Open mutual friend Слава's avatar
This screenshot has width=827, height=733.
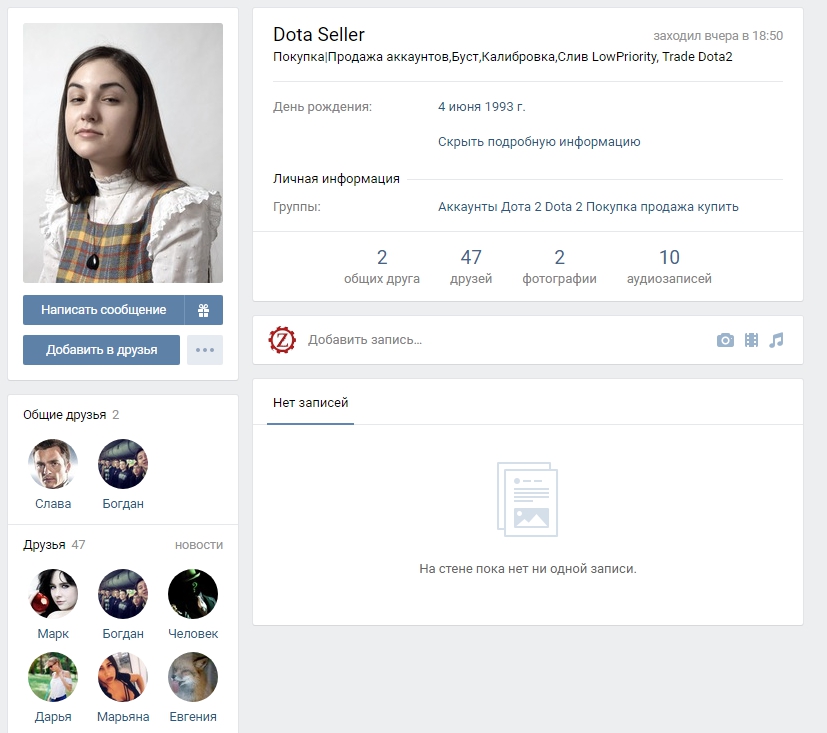[x=53, y=464]
